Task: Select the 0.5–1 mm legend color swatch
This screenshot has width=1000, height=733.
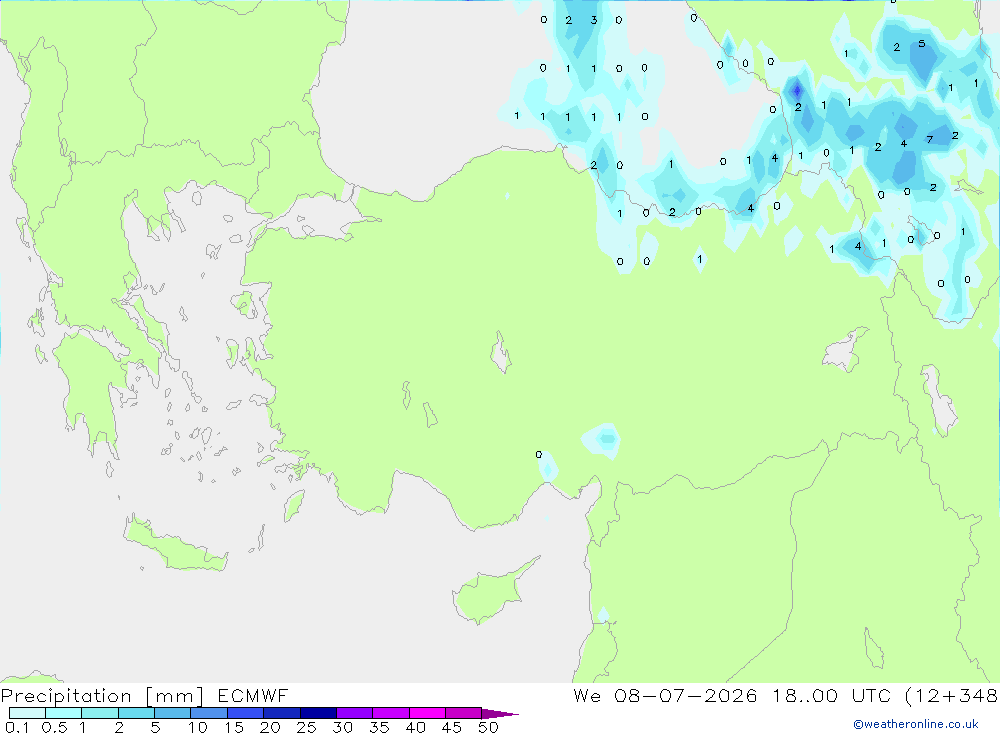Action: click(63, 713)
